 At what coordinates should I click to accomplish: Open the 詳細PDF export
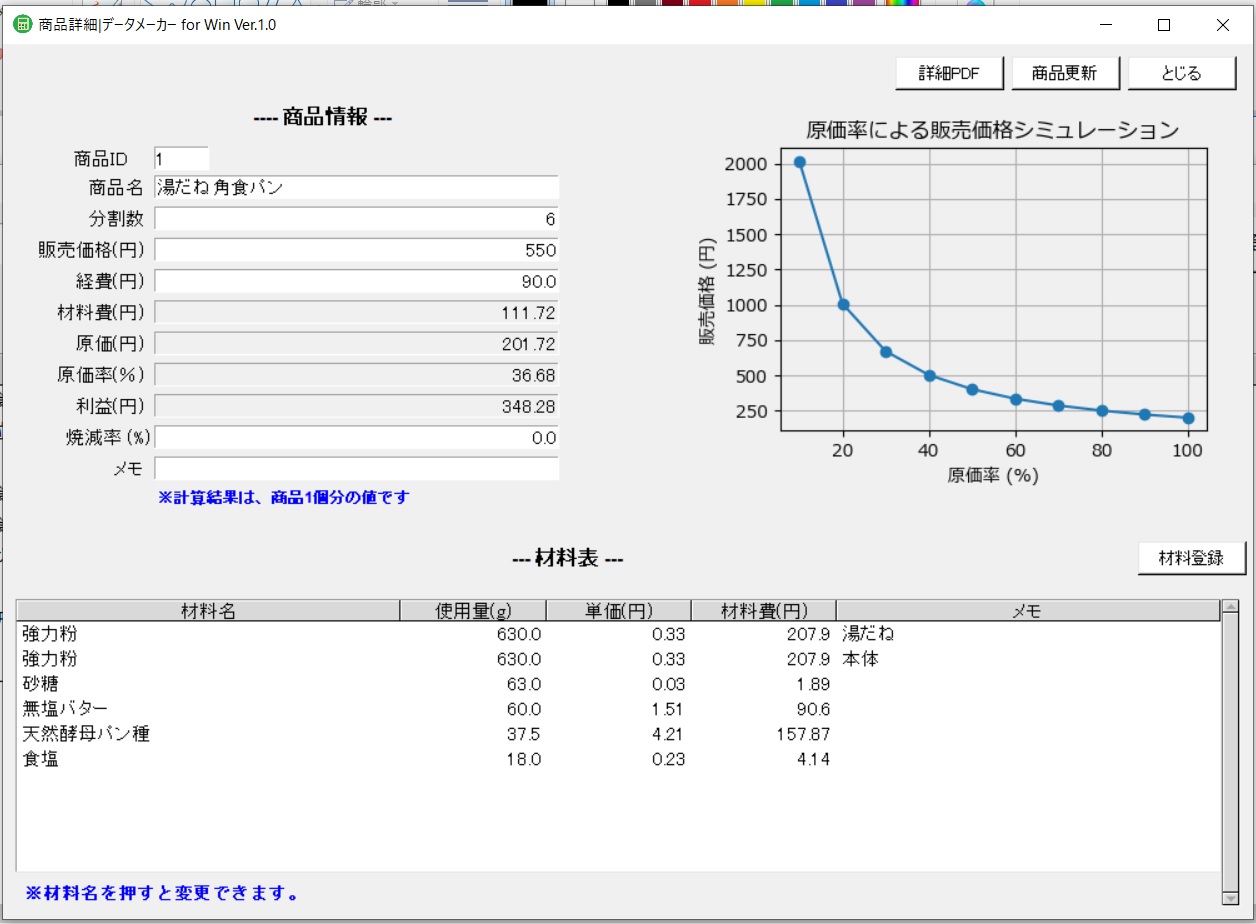tap(948, 73)
